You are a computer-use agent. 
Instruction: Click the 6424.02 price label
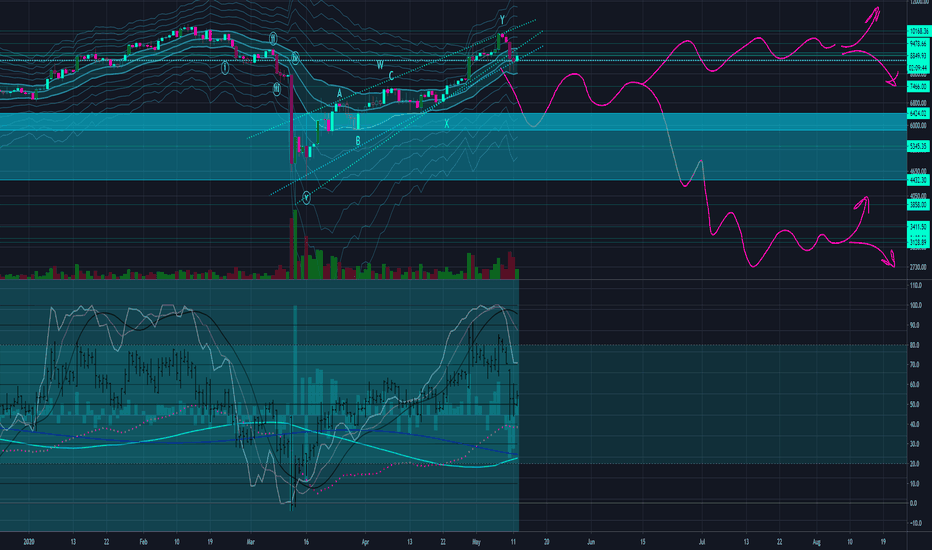[918, 113]
